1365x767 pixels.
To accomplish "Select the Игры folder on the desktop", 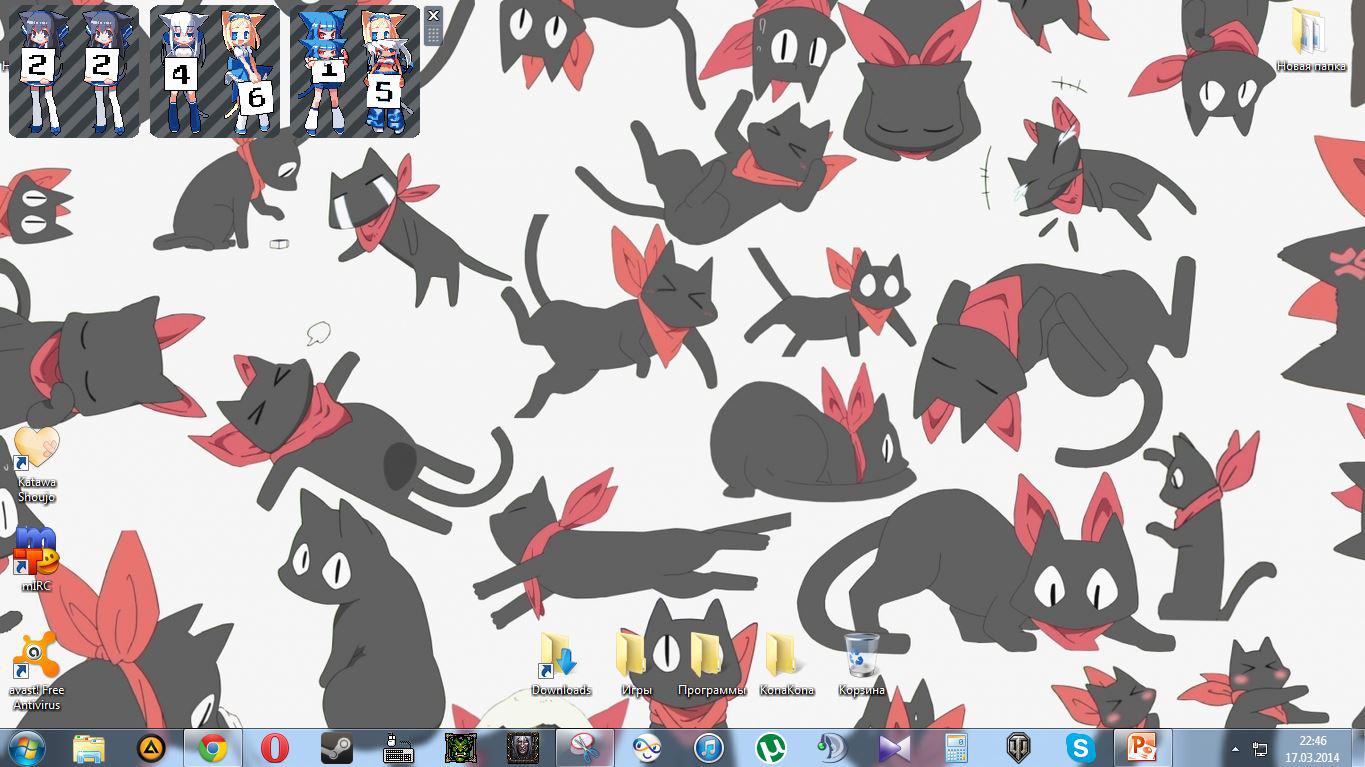I will [x=636, y=664].
